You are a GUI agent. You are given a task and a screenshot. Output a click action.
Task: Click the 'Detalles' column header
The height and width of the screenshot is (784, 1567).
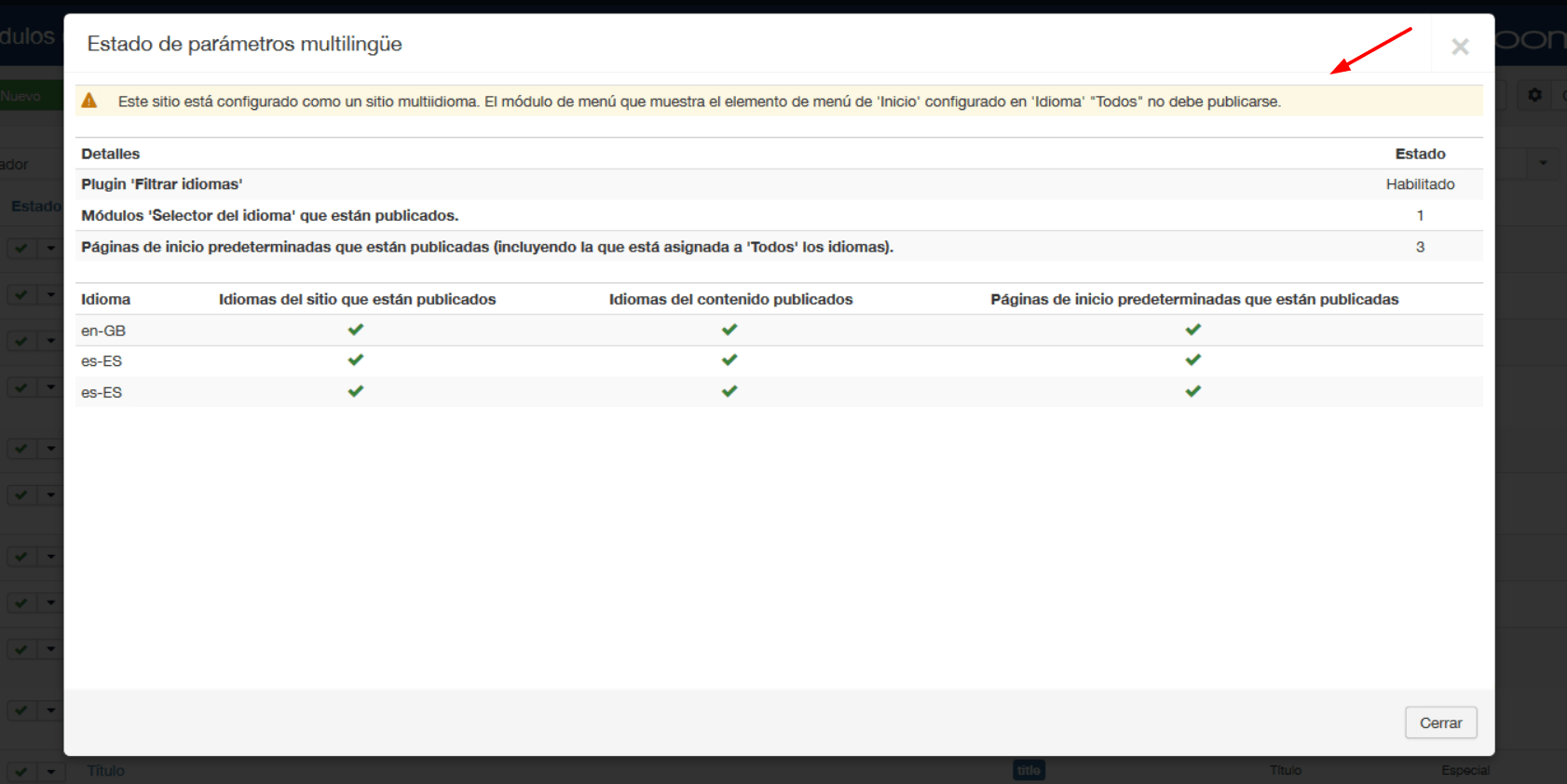pyautogui.click(x=110, y=154)
